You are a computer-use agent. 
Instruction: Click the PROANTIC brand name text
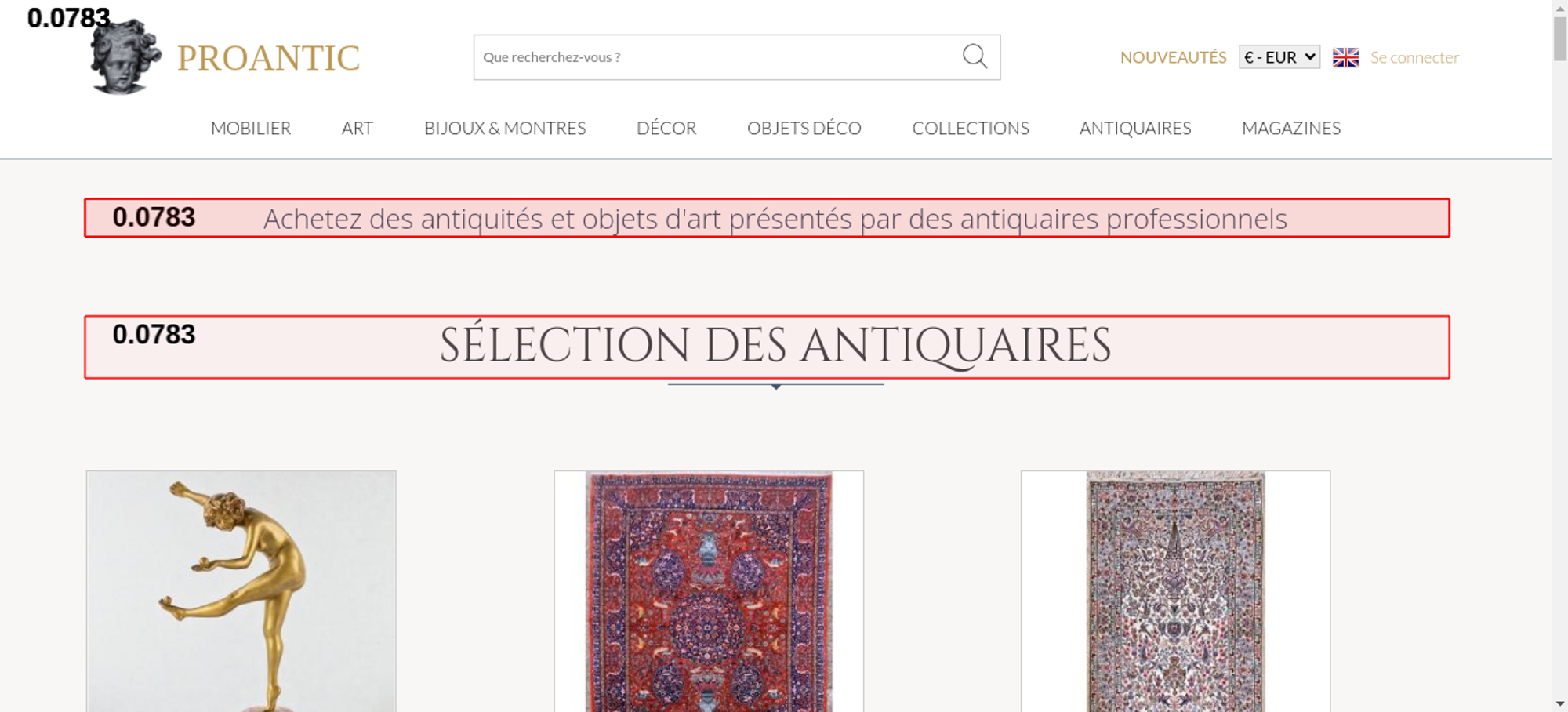268,58
